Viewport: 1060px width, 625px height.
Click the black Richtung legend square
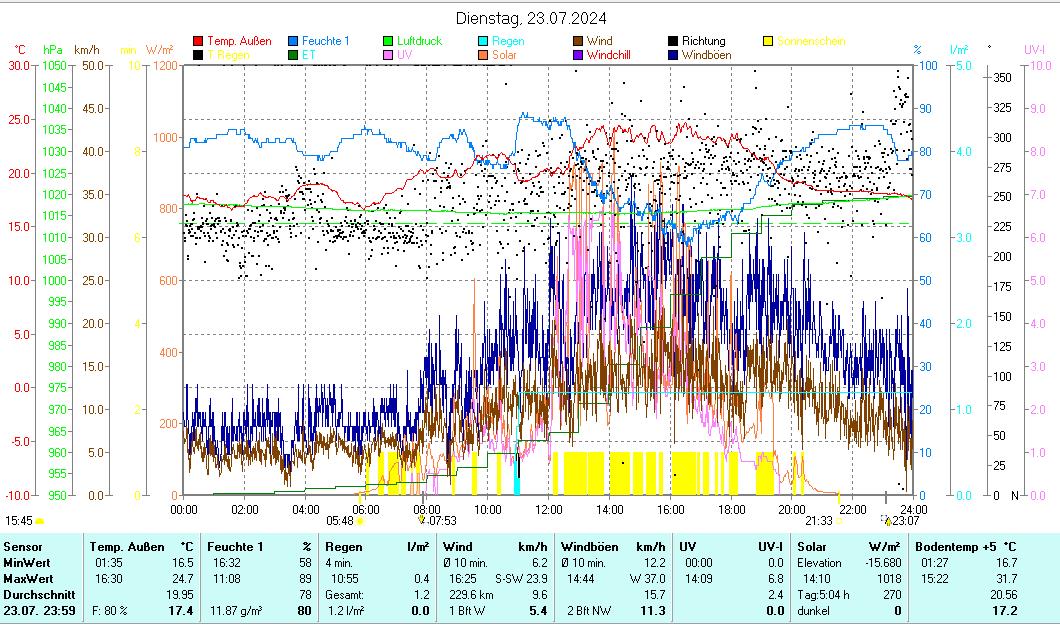pos(674,41)
